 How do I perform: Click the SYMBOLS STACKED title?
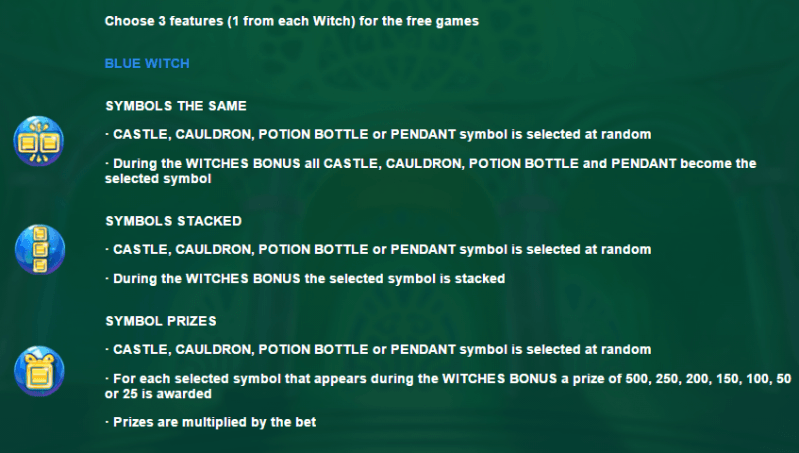173,221
